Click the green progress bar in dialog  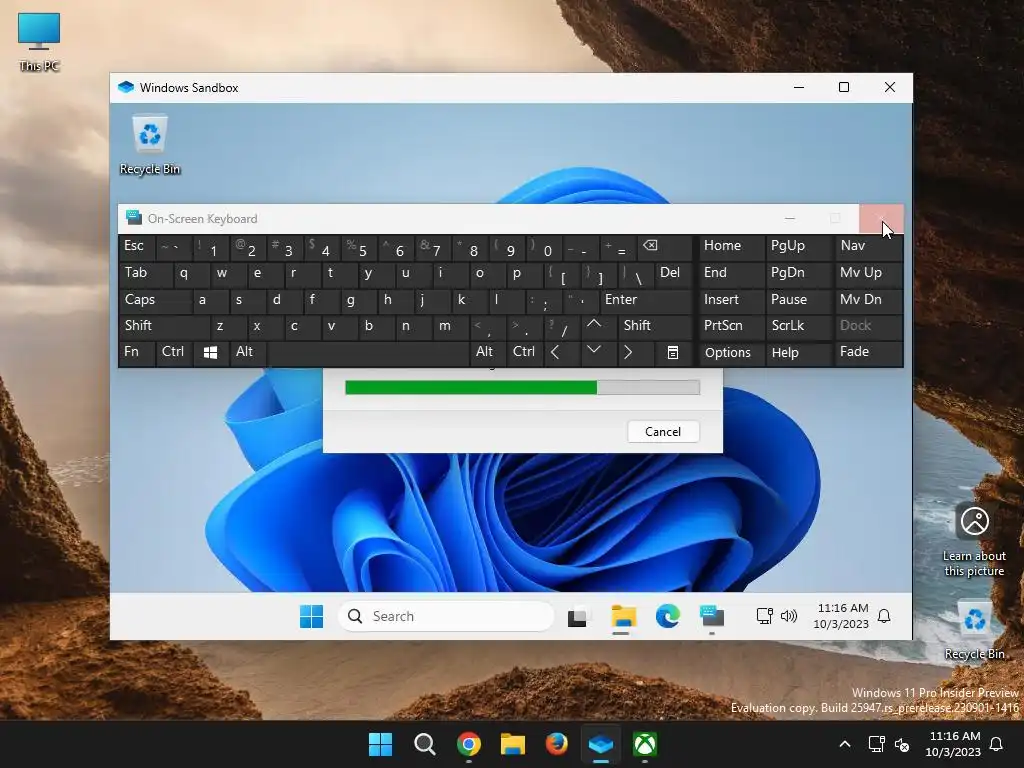(x=522, y=388)
